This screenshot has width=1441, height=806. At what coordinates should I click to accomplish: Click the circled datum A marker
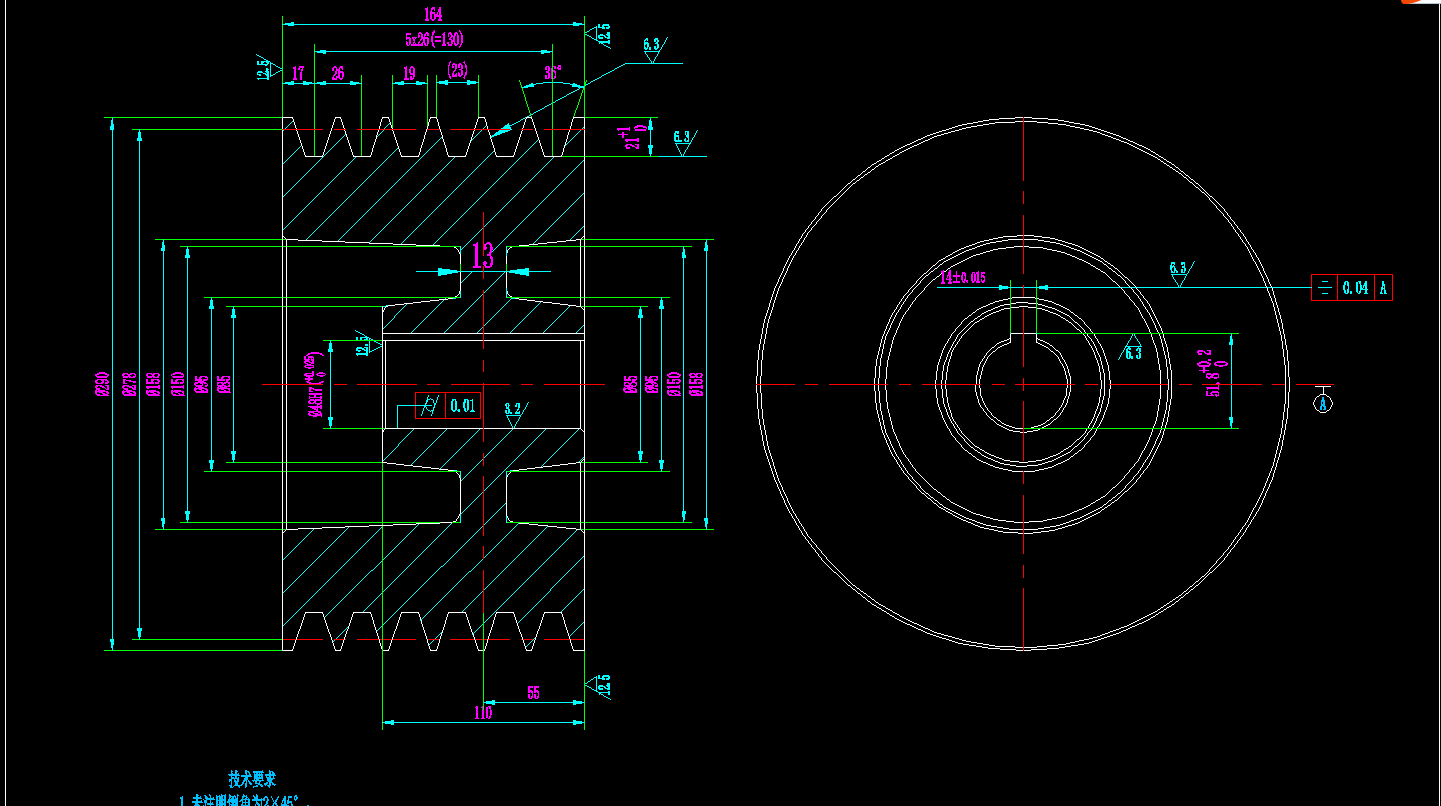(1324, 404)
